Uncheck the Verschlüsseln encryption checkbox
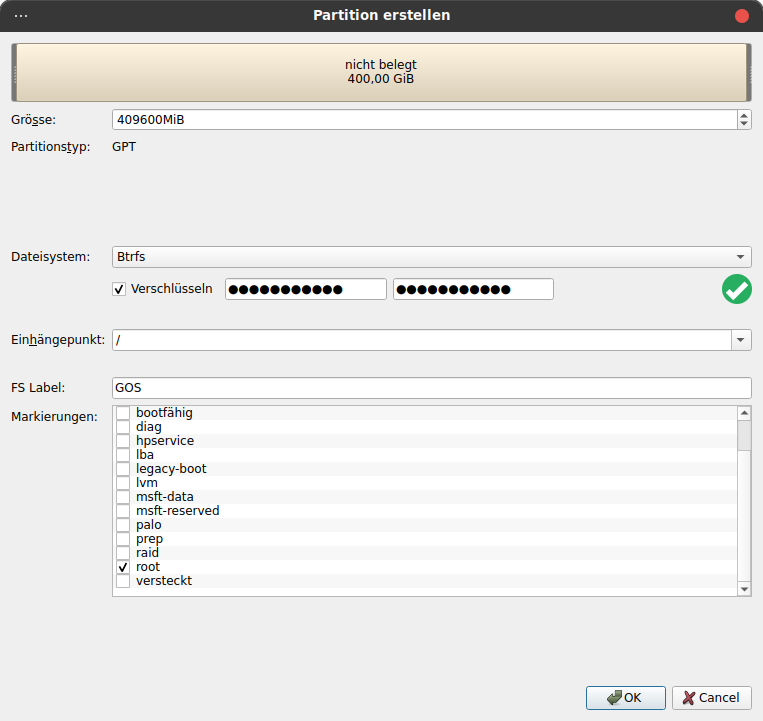This screenshot has width=763, height=721. (x=120, y=289)
